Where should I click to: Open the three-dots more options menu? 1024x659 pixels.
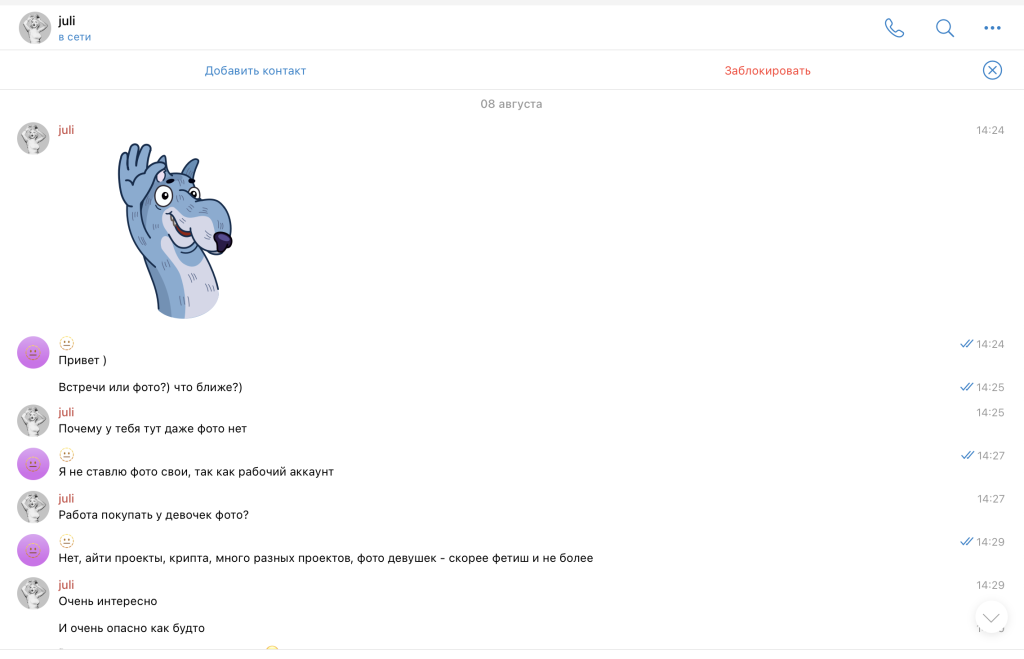992,28
